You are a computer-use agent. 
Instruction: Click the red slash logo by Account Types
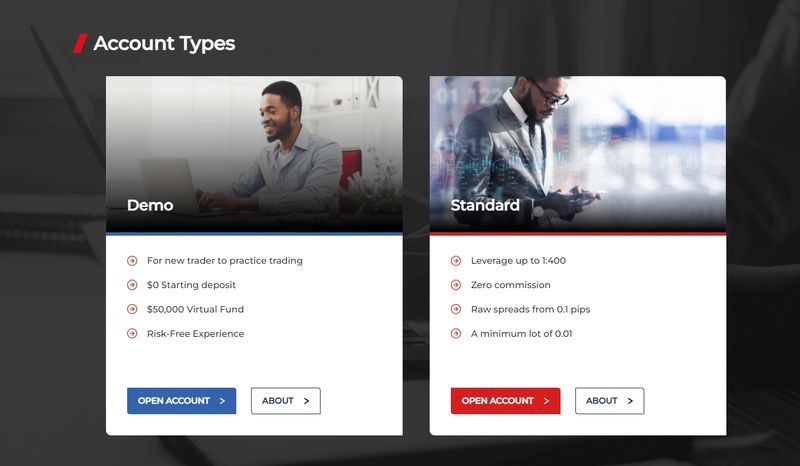[x=80, y=43]
